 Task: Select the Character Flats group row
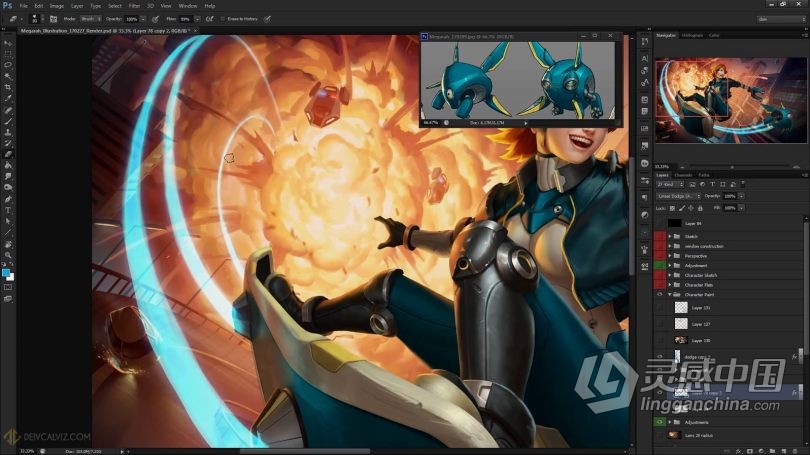click(728, 285)
